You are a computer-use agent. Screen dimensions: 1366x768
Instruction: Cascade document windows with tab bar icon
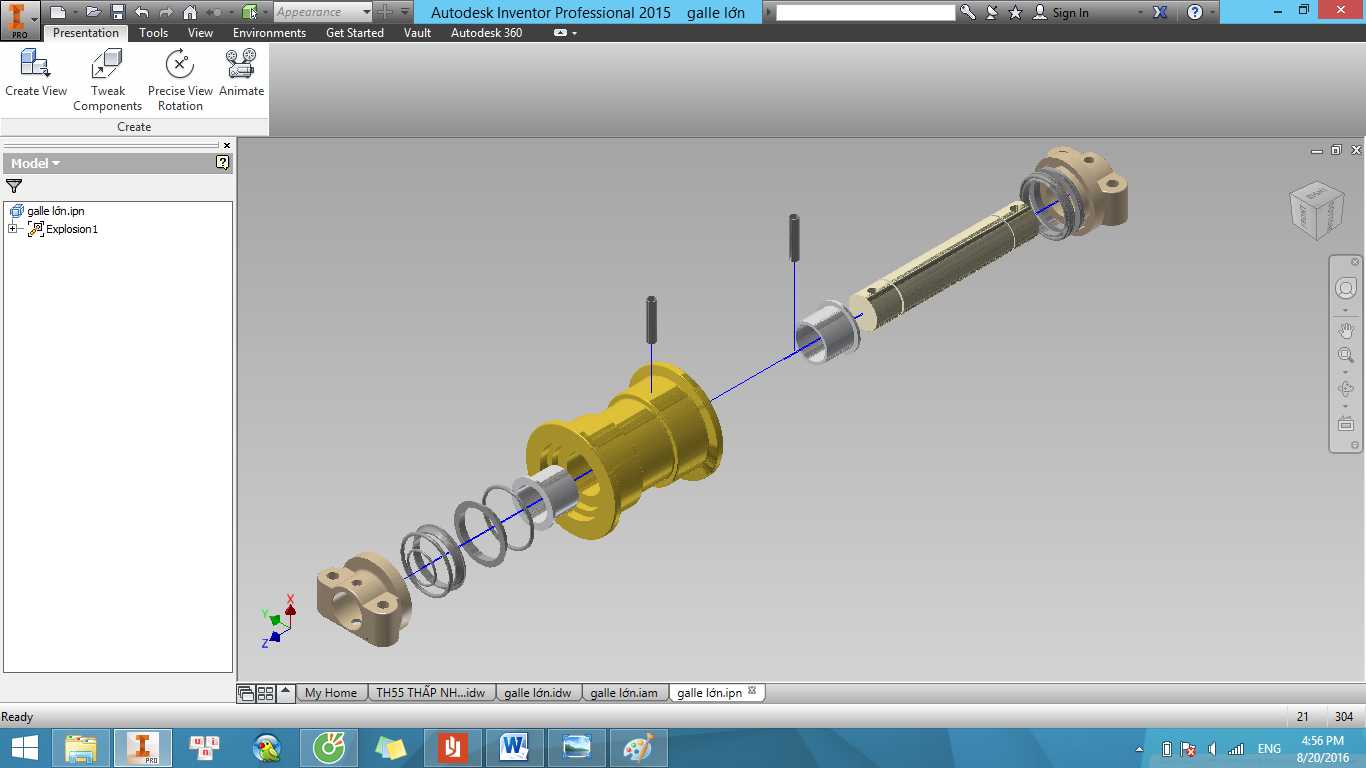[x=246, y=693]
